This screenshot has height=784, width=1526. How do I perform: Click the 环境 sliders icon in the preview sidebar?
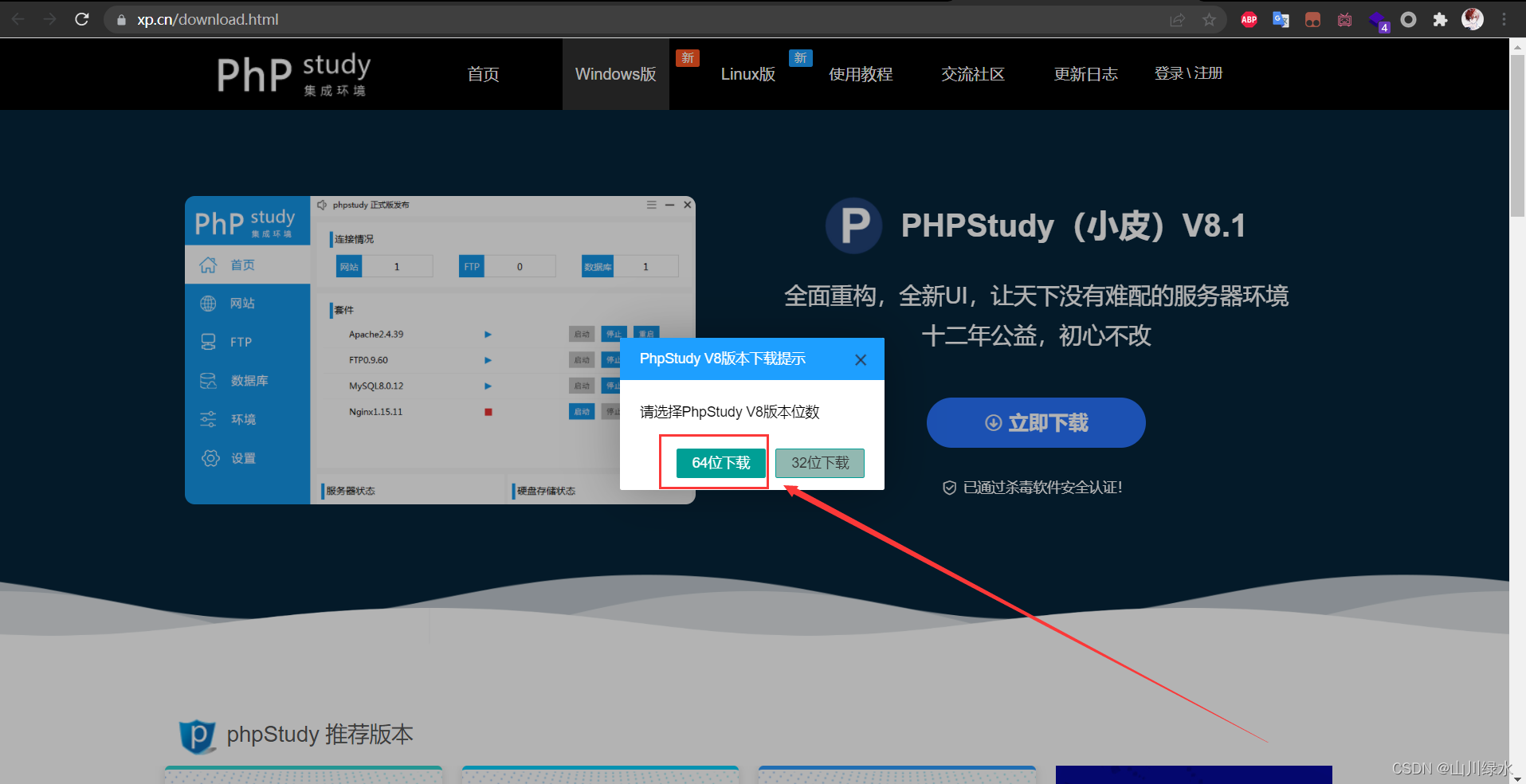208,419
